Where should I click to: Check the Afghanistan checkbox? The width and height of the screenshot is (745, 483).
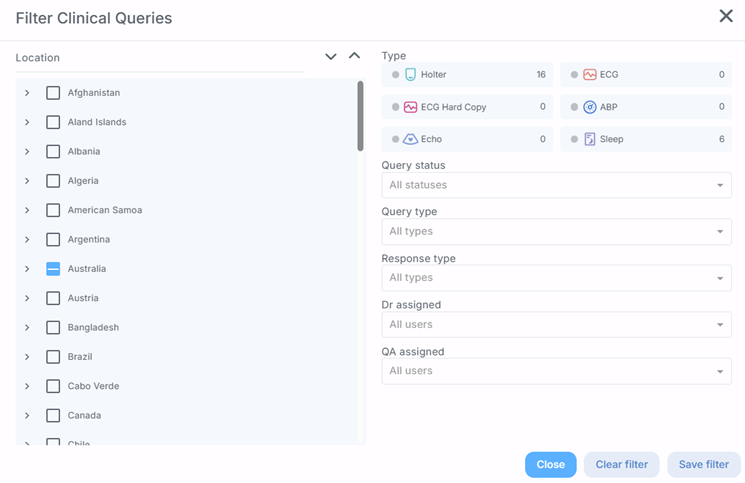[x=54, y=93]
